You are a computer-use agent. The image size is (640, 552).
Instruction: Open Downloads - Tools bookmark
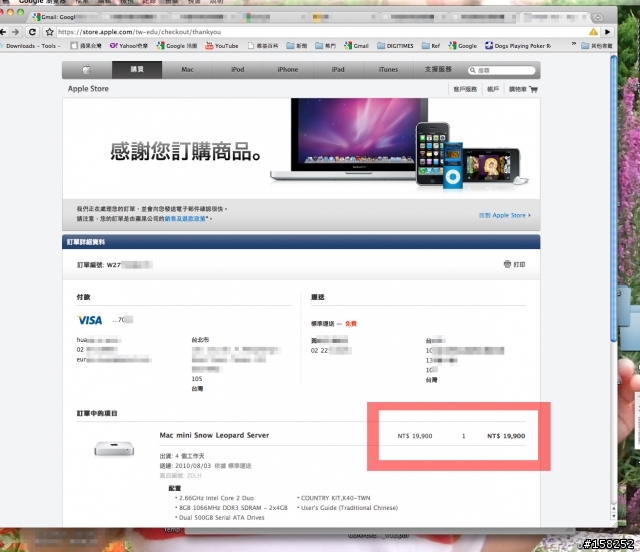tap(31, 46)
